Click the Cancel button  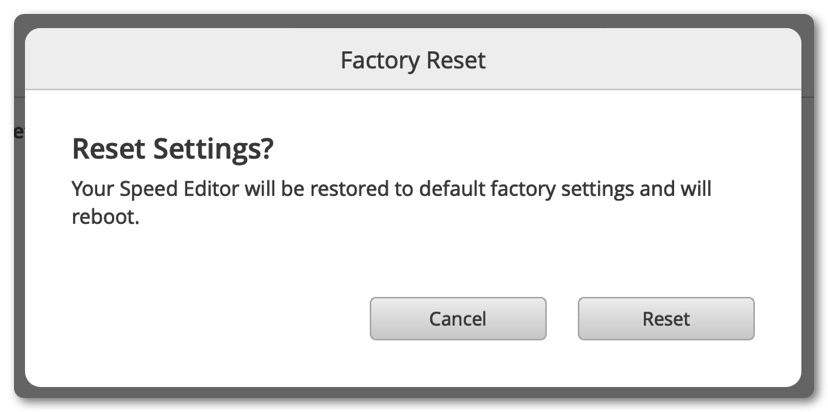point(457,319)
